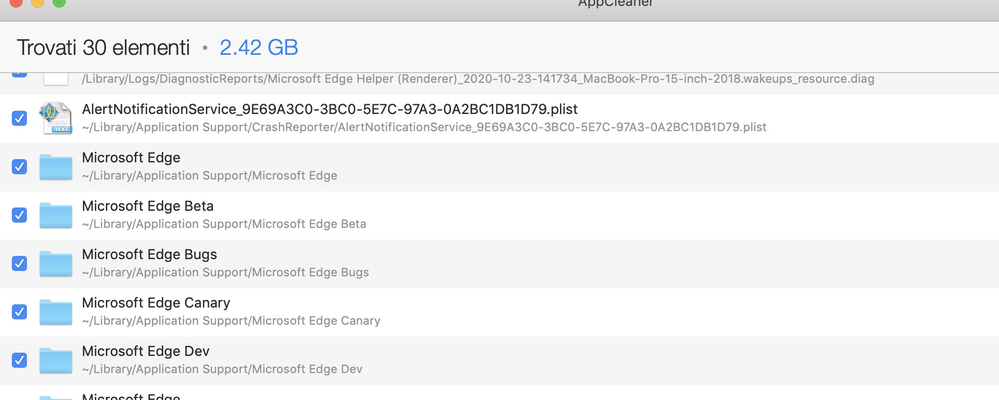Uncheck the Microsoft Edge Beta checkbox
Viewport: 999px width, 400px height.
tap(20, 215)
